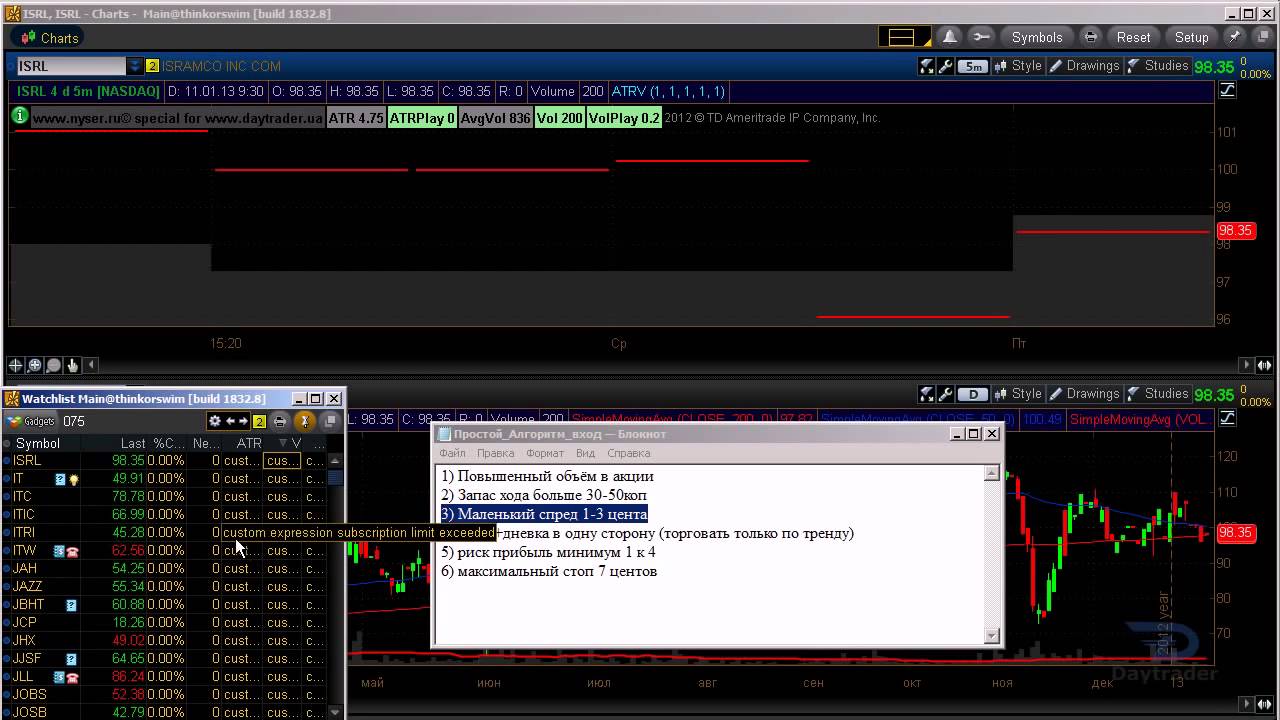Image resolution: width=1280 pixels, height=720 pixels.
Task: Click the lightbulb icon on the IT row
Action: click(x=74, y=479)
